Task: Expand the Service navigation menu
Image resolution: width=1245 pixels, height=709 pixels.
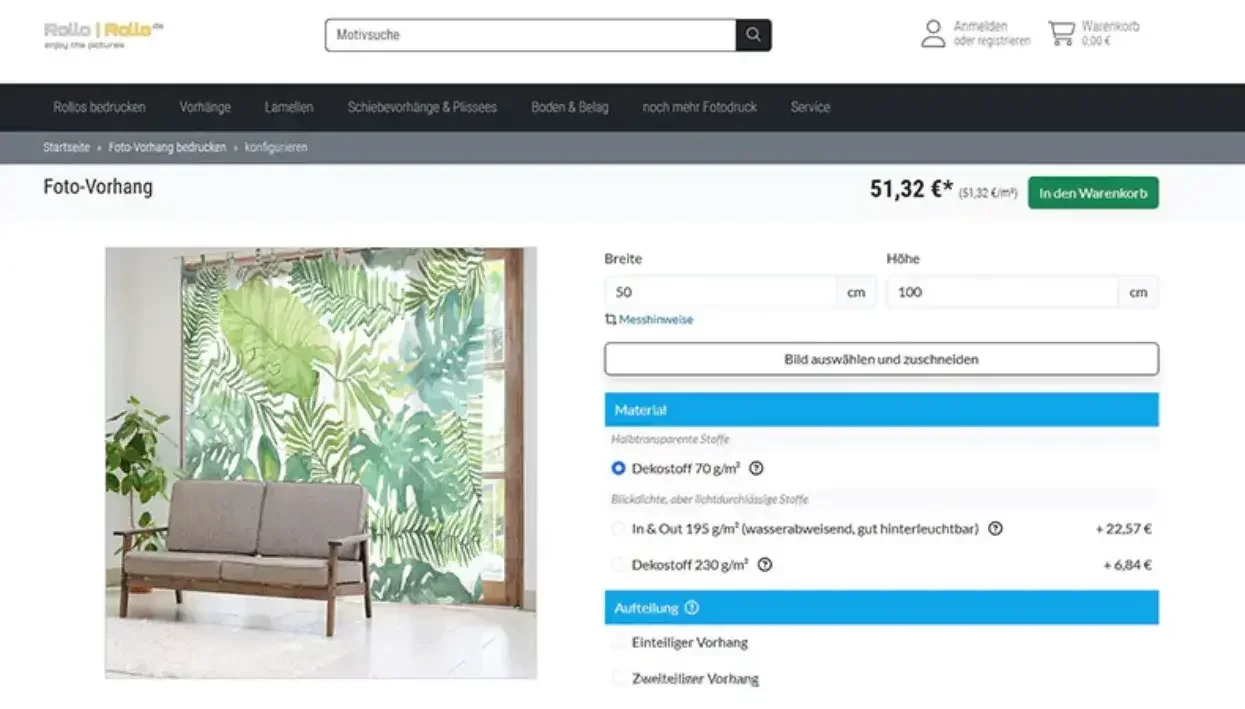Action: pos(810,107)
